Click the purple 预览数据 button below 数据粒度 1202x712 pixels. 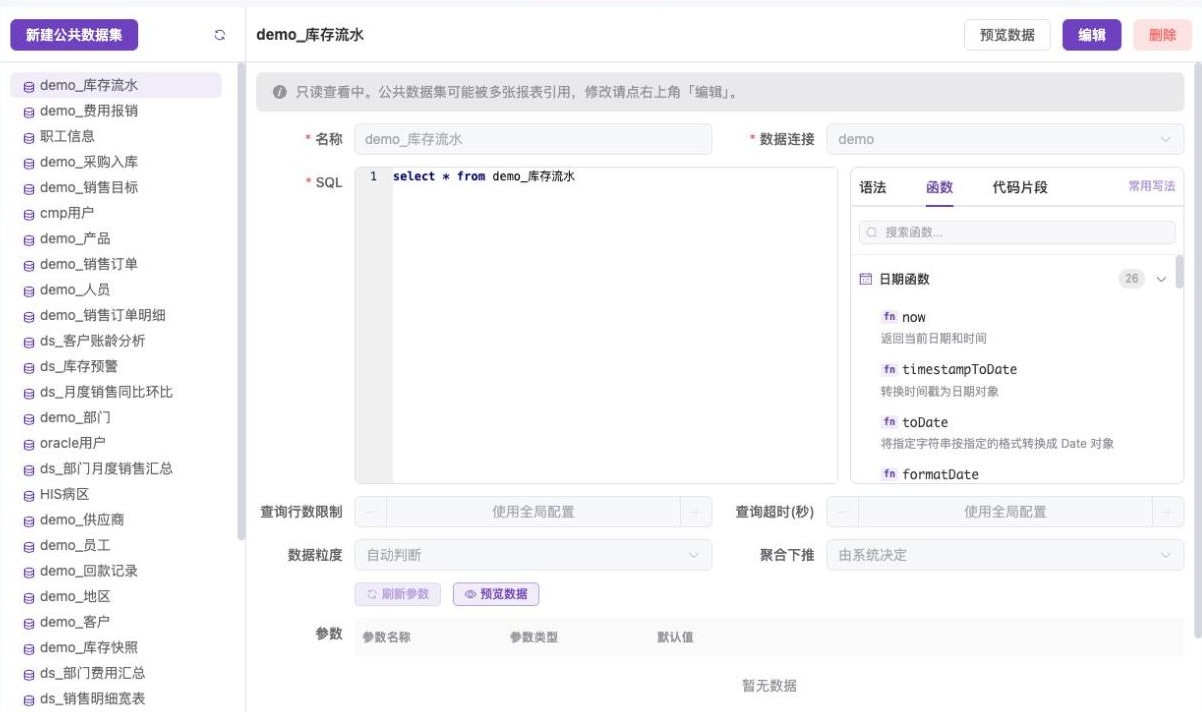(x=496, y=594)
